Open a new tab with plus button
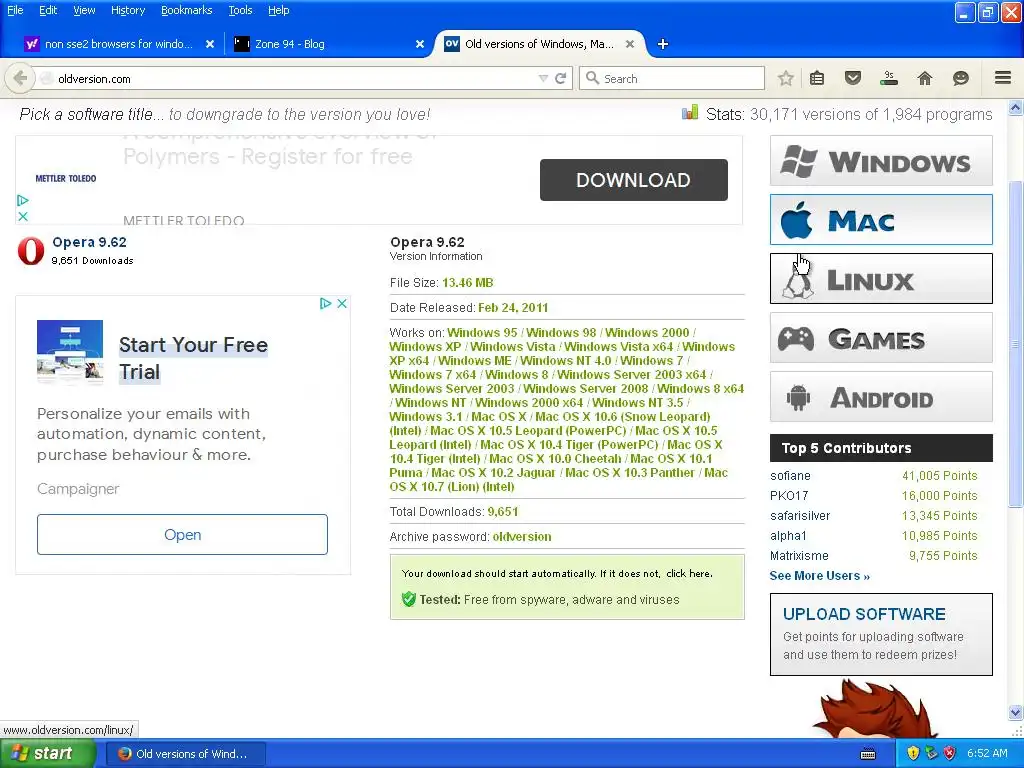 click(x=663, y=44)
